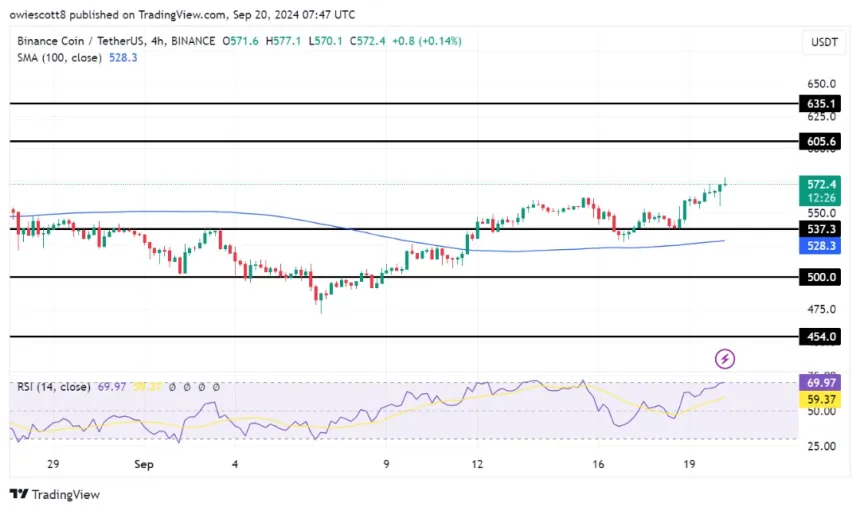860x511 pixels.
Task: Click the 500.0 support level label
Action: (x=820, y=277)
